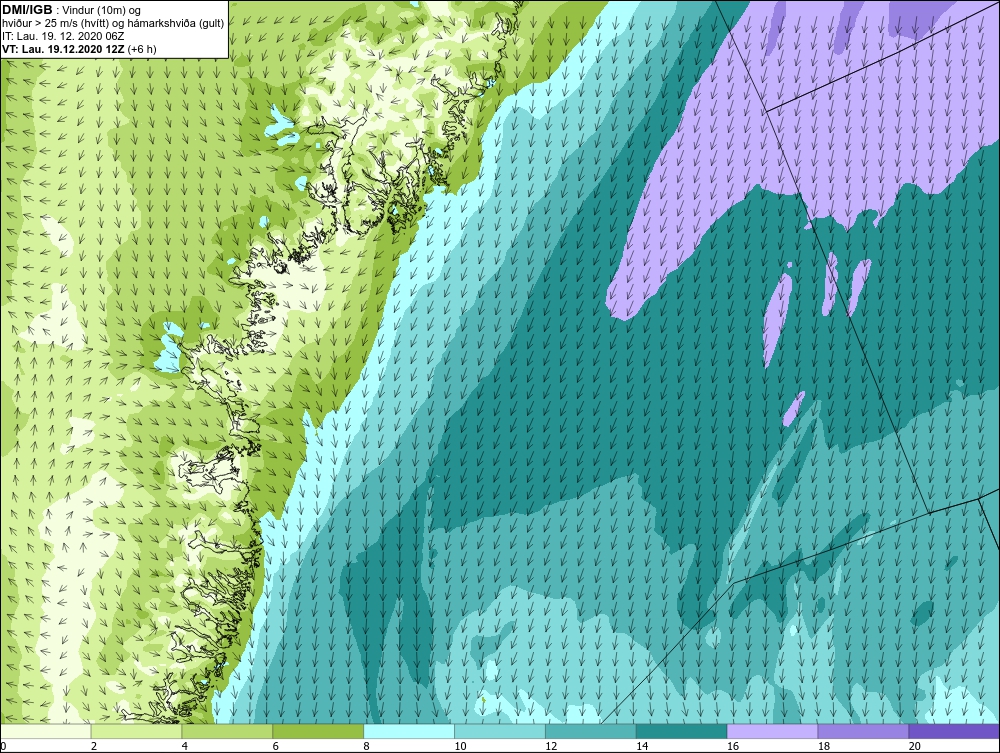The height and width of the screenshot is (753, 1000).
Task: Click the legend value '20'
Action: pos(915,746)
